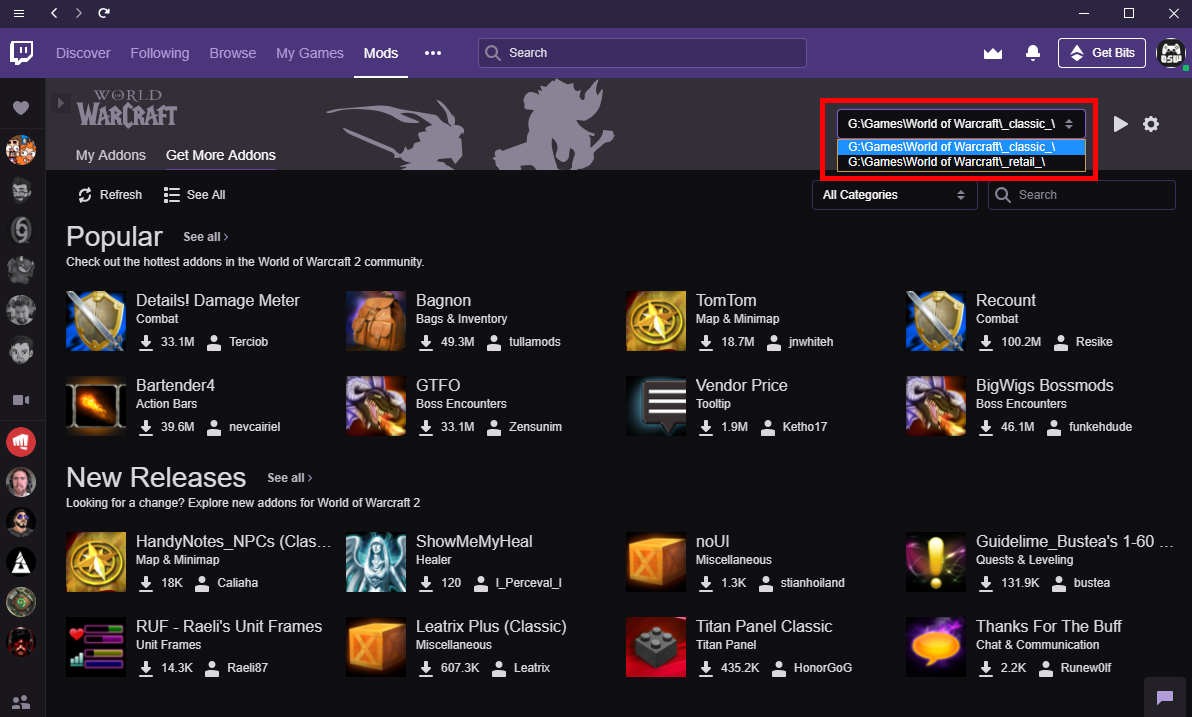This screenshot has width=1192, height=717.
Task: Open the game install path dropdown
Action: (961, 124)
